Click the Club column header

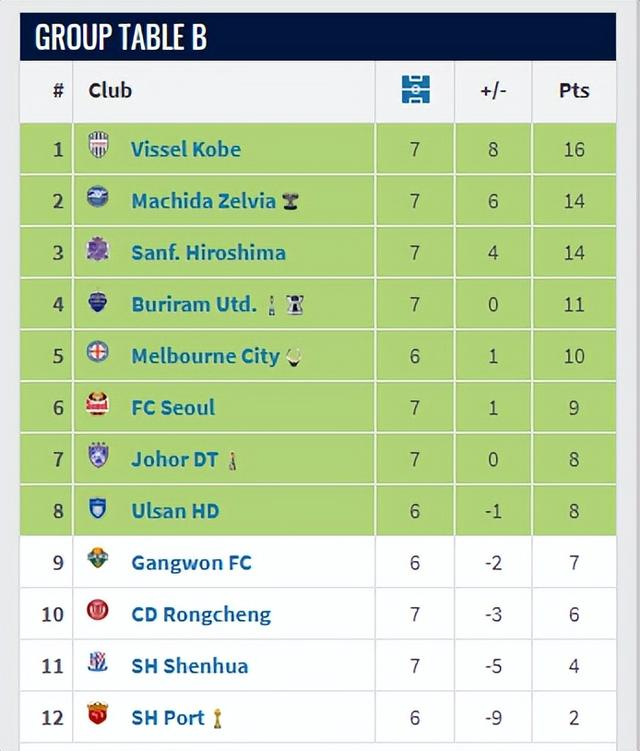(110, 90)
